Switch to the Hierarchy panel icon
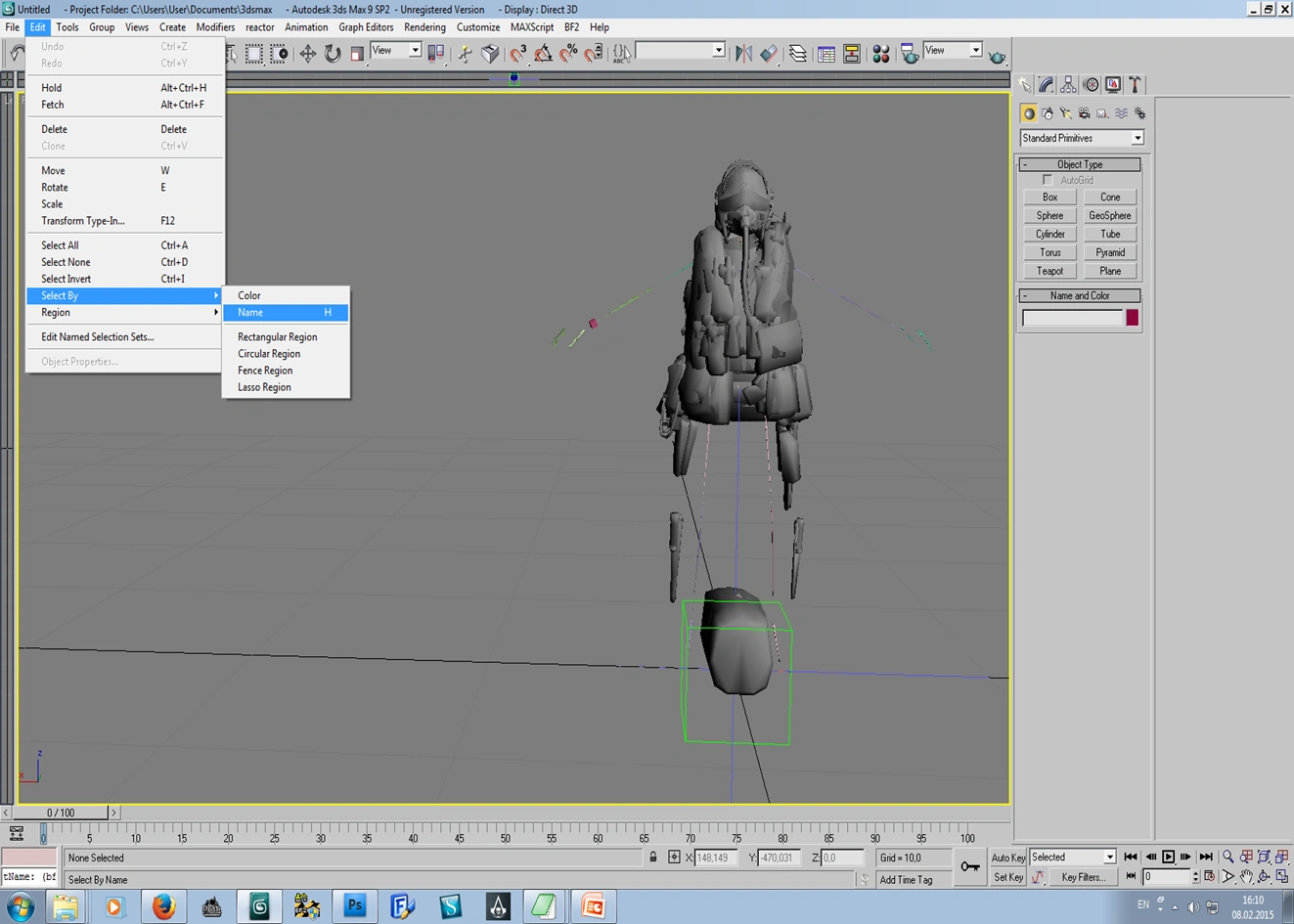1294x924 pixels. click(x=1068, y=85)
